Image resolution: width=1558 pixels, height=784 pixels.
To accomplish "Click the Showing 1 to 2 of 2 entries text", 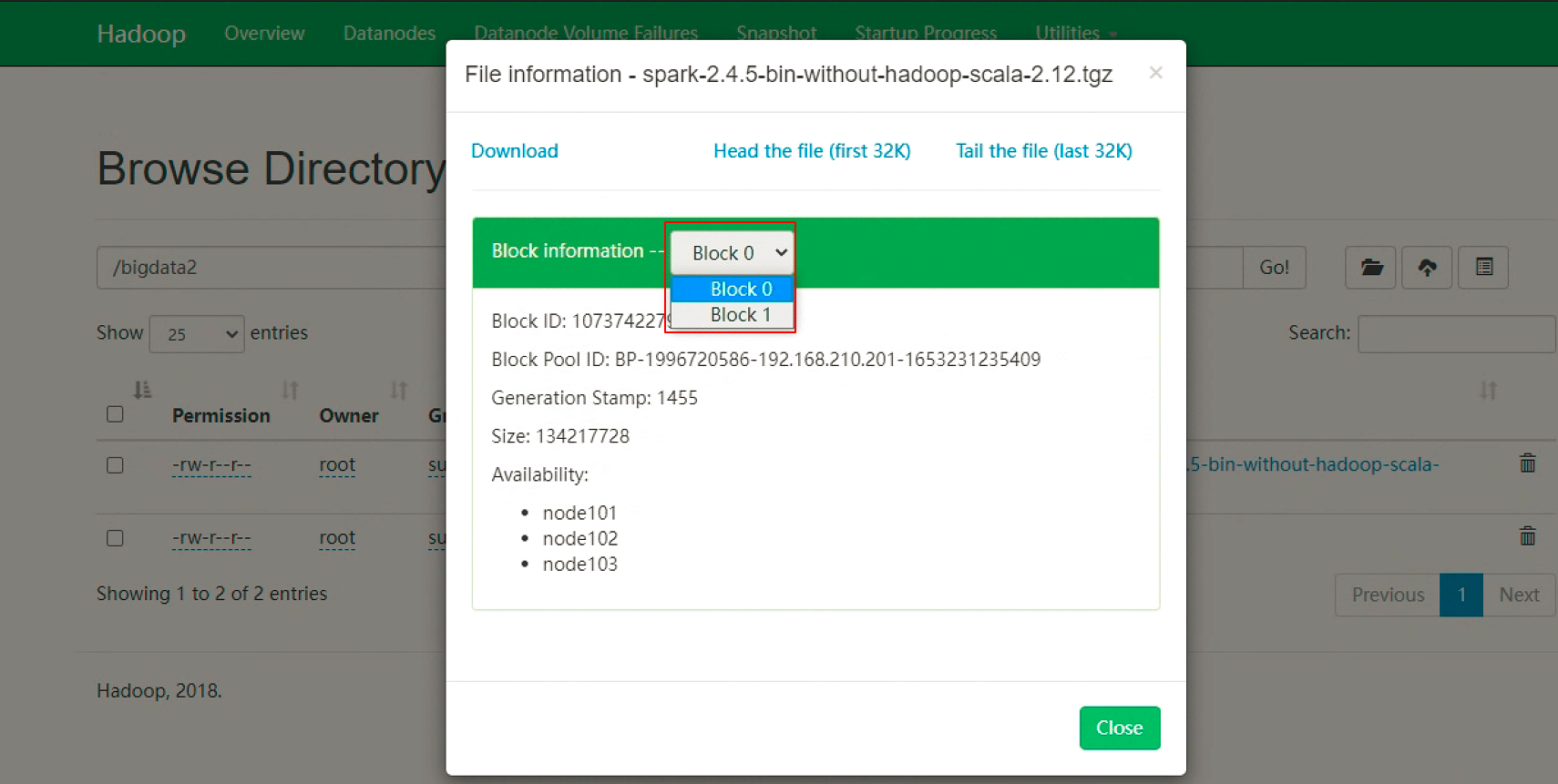I will click(x=211, y=594).
